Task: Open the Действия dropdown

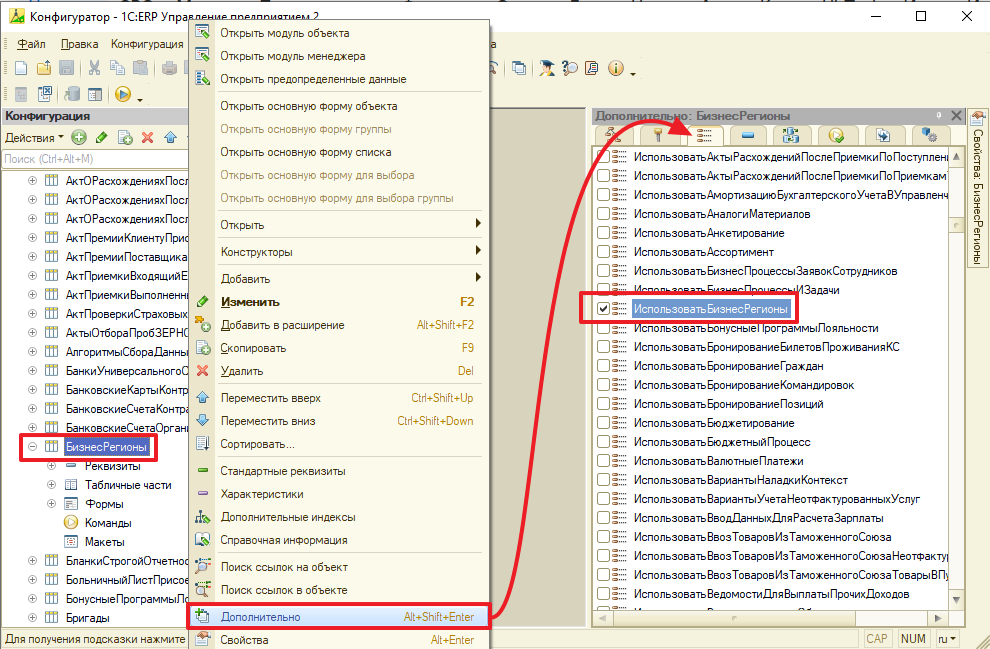Action: tap(35, 137)
